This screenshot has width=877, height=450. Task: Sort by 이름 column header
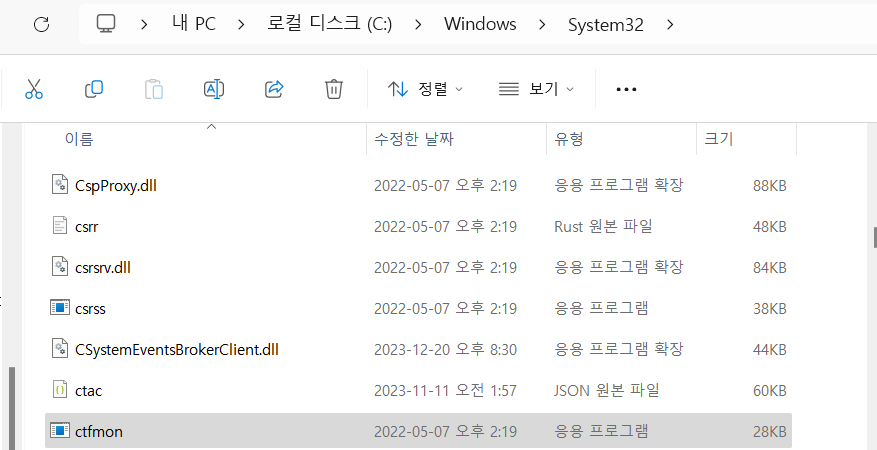79,139
